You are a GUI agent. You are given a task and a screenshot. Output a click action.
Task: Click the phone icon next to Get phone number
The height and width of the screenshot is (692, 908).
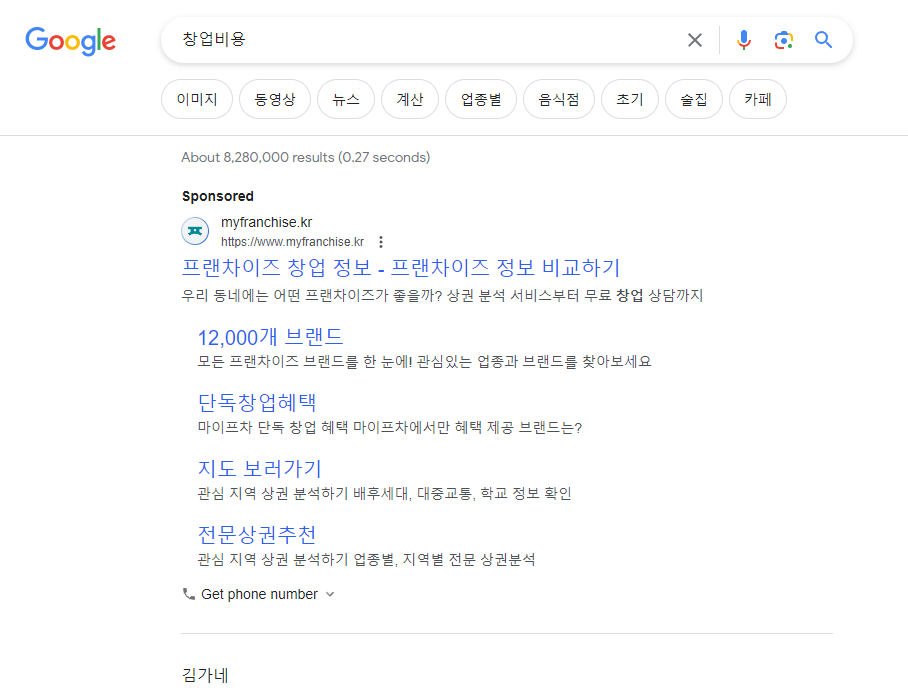(188, 593)
